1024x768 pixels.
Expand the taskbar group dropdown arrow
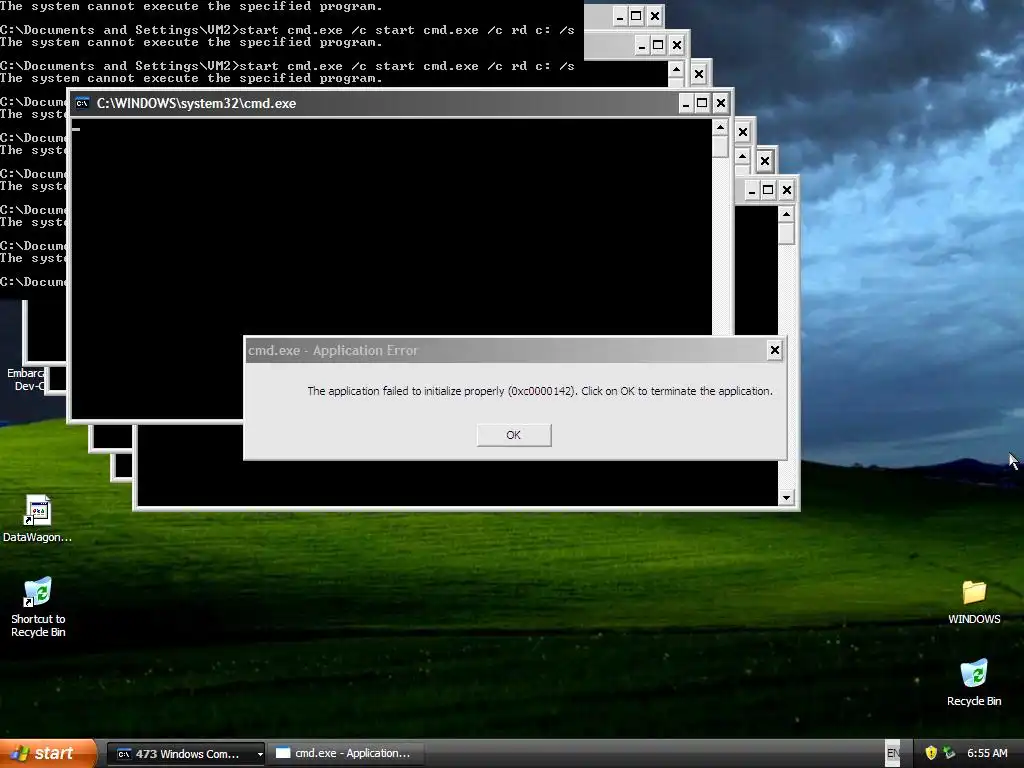(x=260, y=754)
